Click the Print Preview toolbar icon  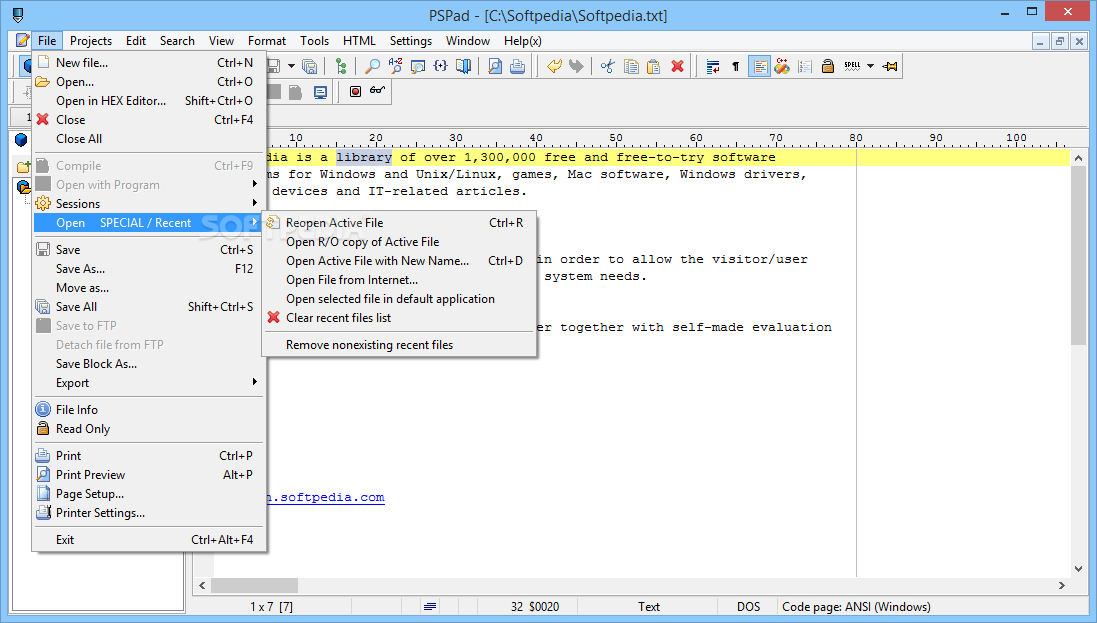(x=495, y=66)
